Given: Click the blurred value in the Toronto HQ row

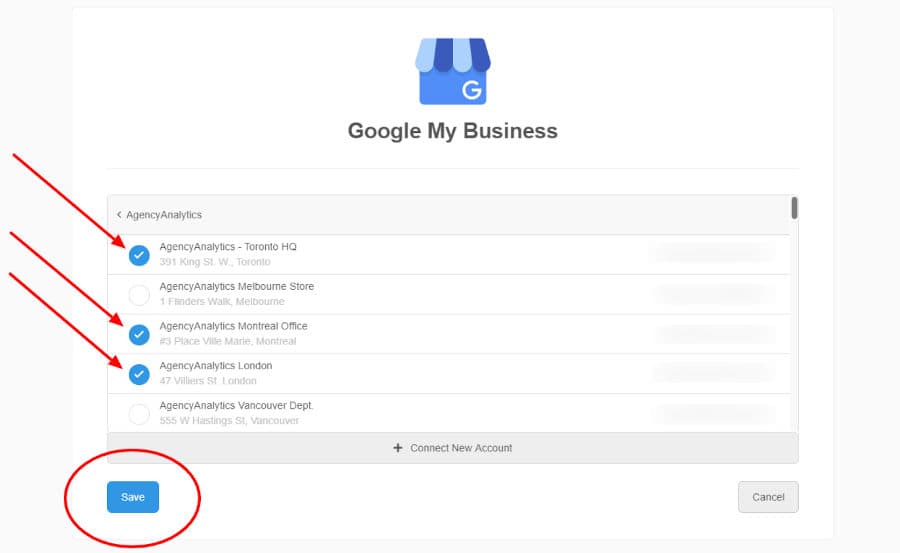Looking at the screenshot, I should [712, 254].
